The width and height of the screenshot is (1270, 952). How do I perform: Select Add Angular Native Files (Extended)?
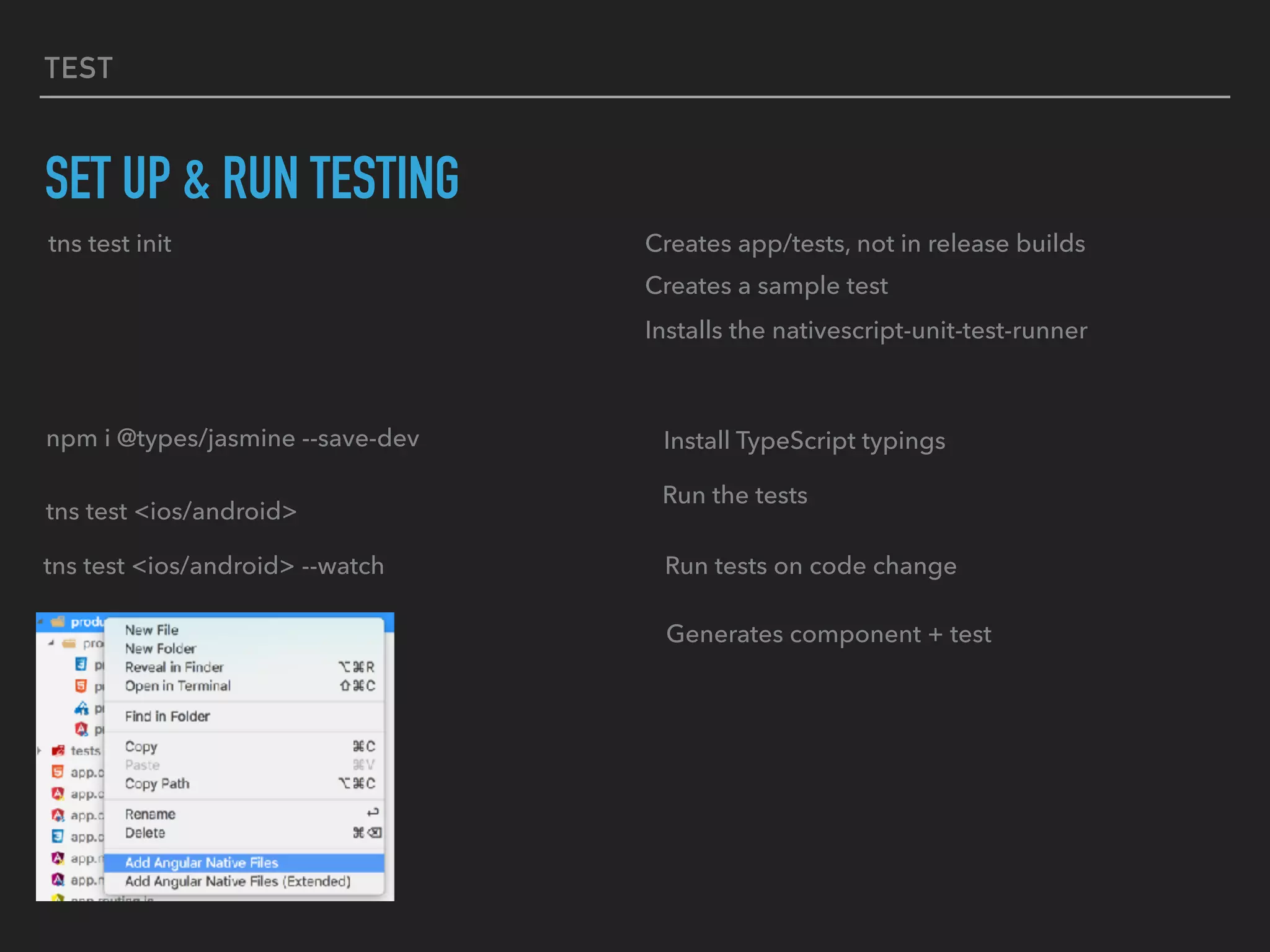pyautogui.click(x=238, y=881)
